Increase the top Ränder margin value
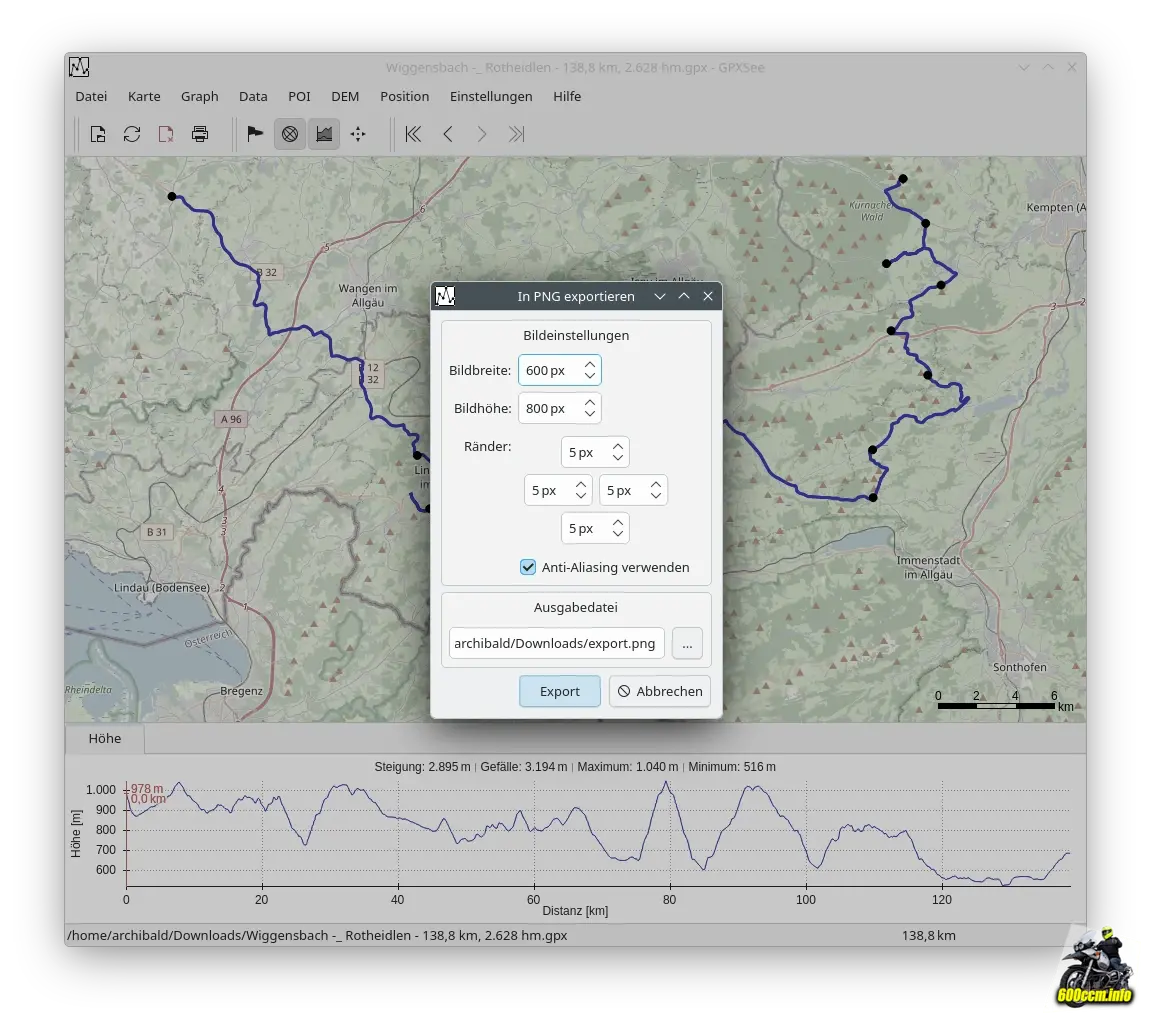Image resolution: width=1151 pixels, height=1023 pixels. [x=618, y=446]
